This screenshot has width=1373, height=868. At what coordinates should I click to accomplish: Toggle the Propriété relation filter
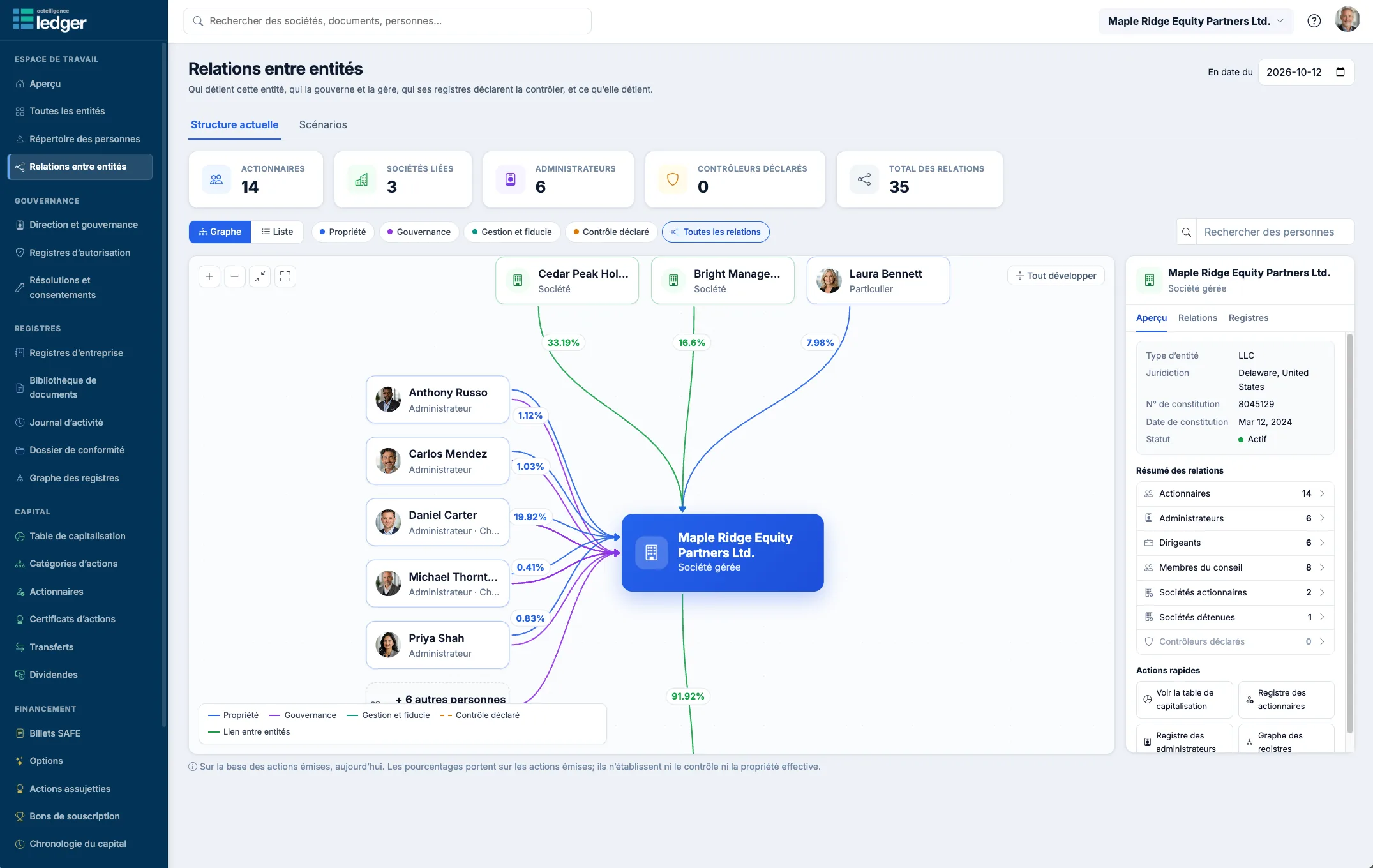[343, 232]
